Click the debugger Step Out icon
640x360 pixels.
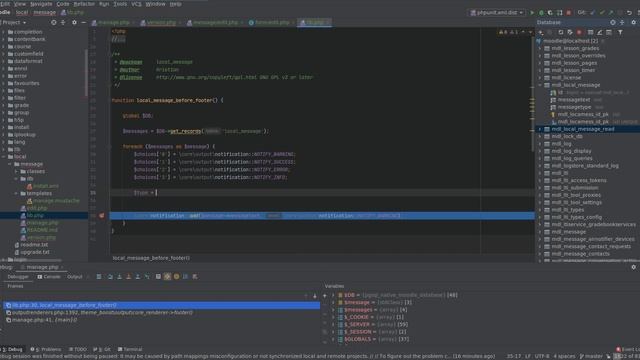coord(138,277)
